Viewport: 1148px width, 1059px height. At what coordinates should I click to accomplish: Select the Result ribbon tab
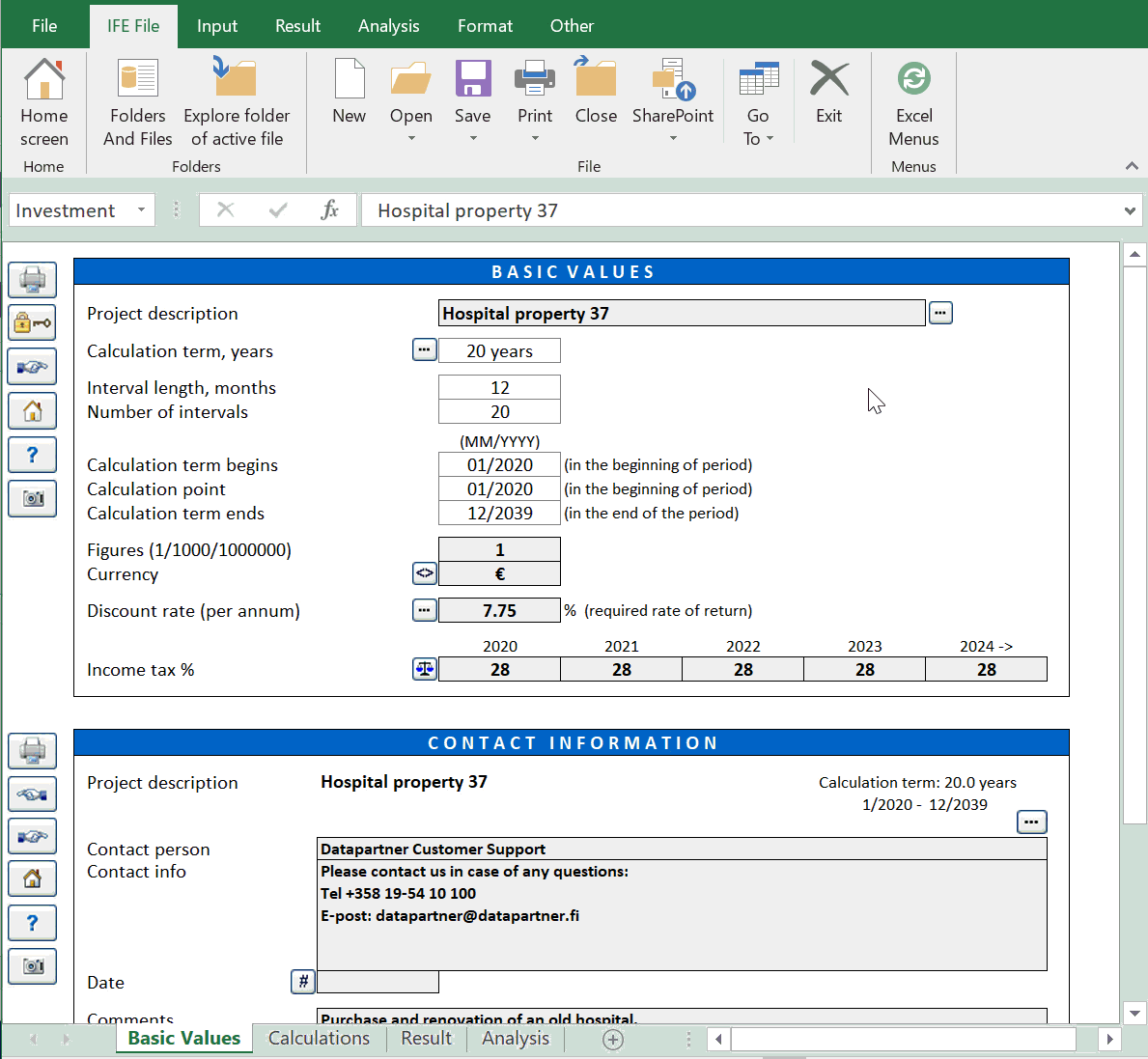point(298,26)
